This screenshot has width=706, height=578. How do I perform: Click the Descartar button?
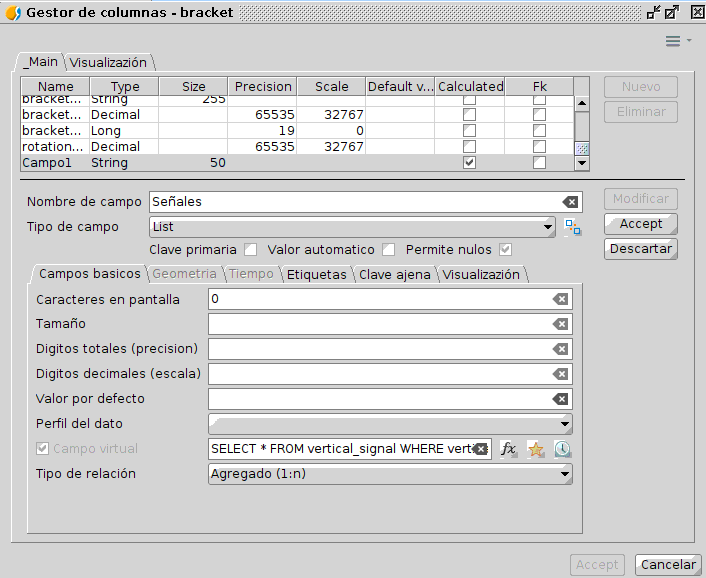click(641, 248)
